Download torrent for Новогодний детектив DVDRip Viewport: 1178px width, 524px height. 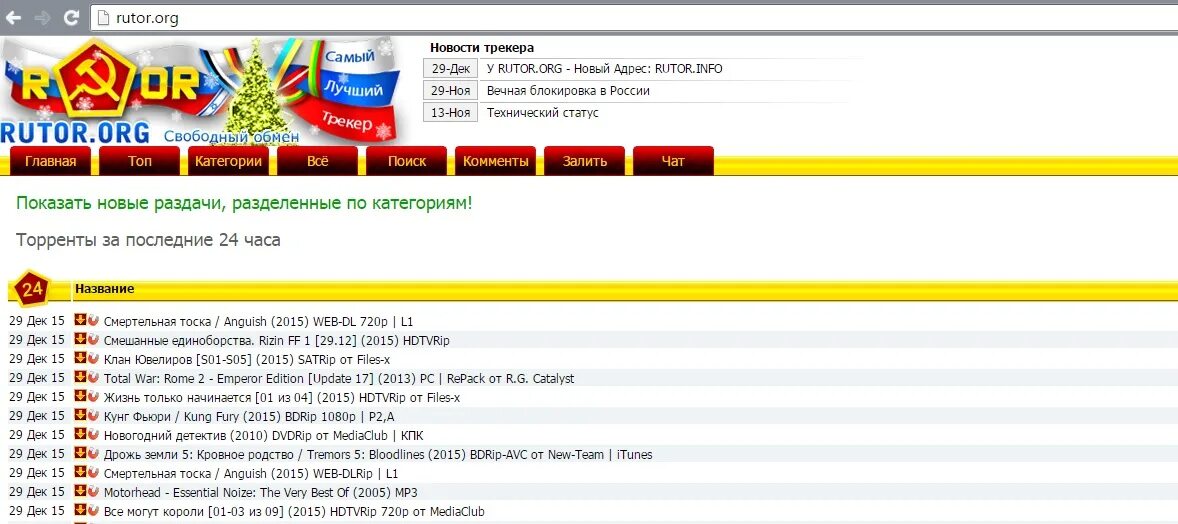[80, 434]
